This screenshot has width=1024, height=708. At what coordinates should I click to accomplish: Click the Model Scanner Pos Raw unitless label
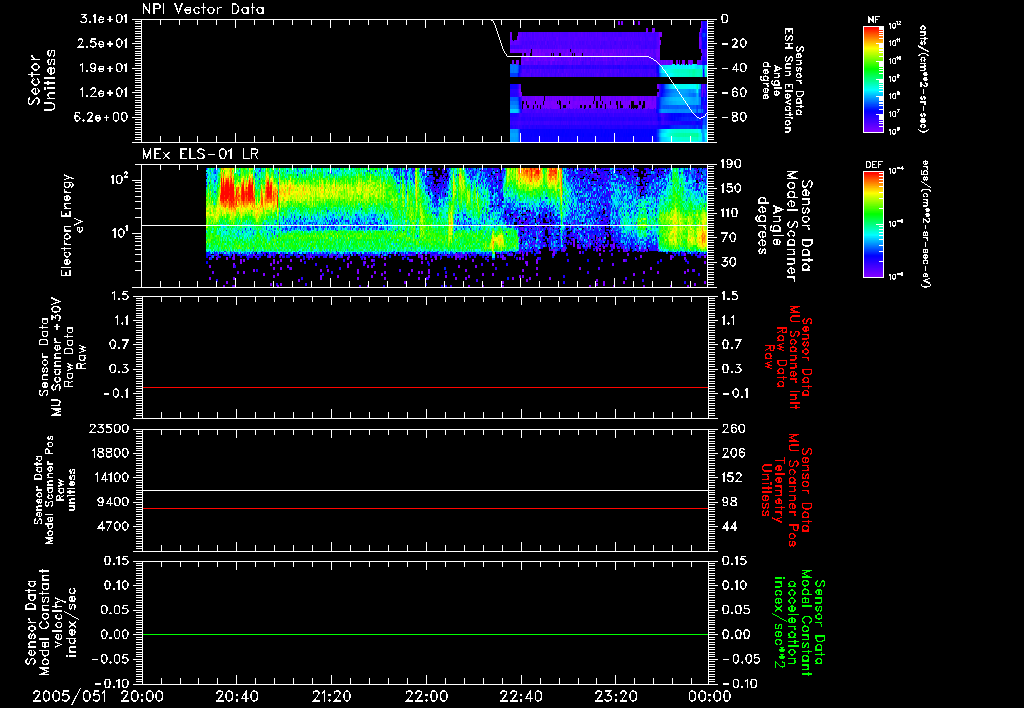point(56,490)
